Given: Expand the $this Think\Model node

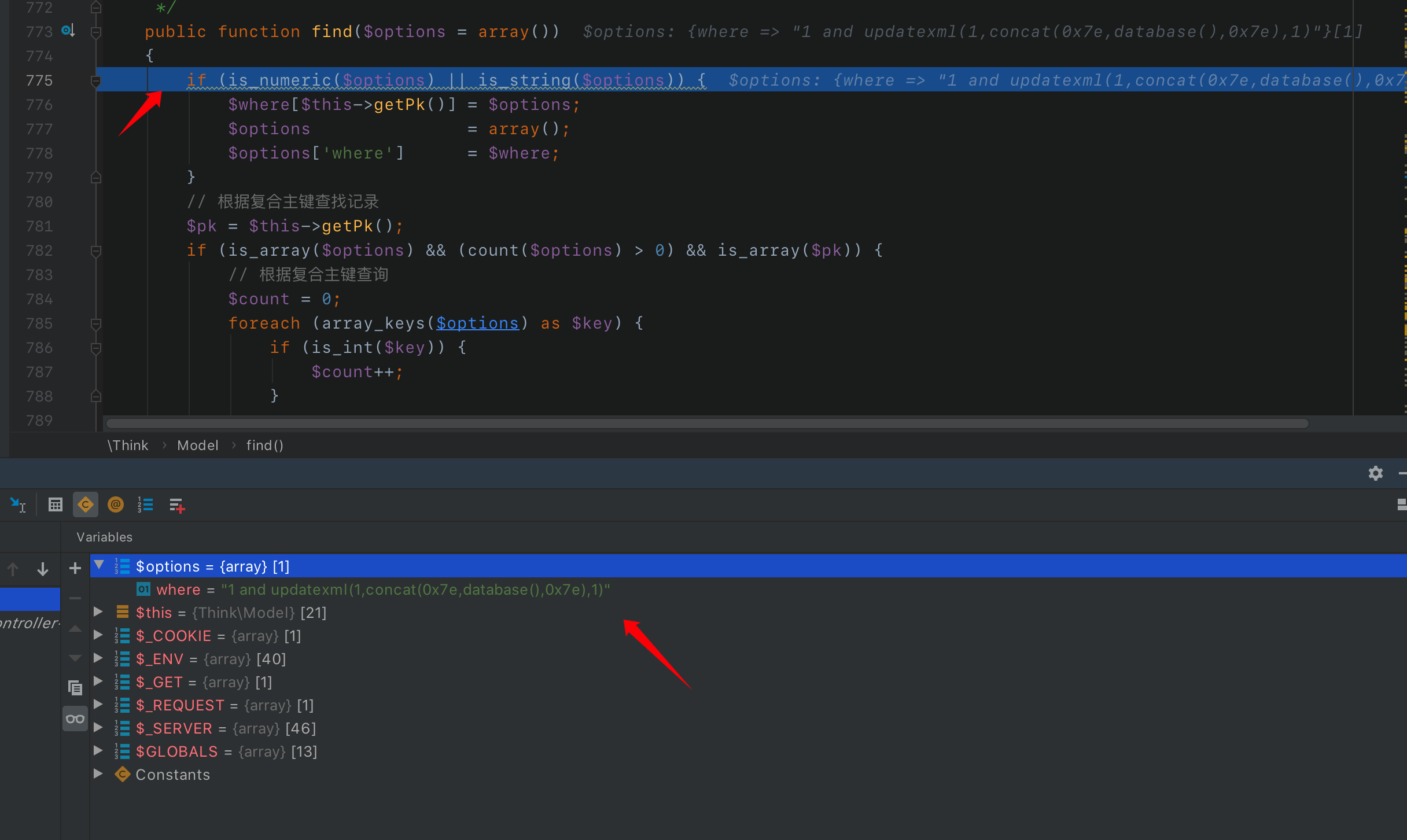Looking at the screenshot, I should pos(98,612).
